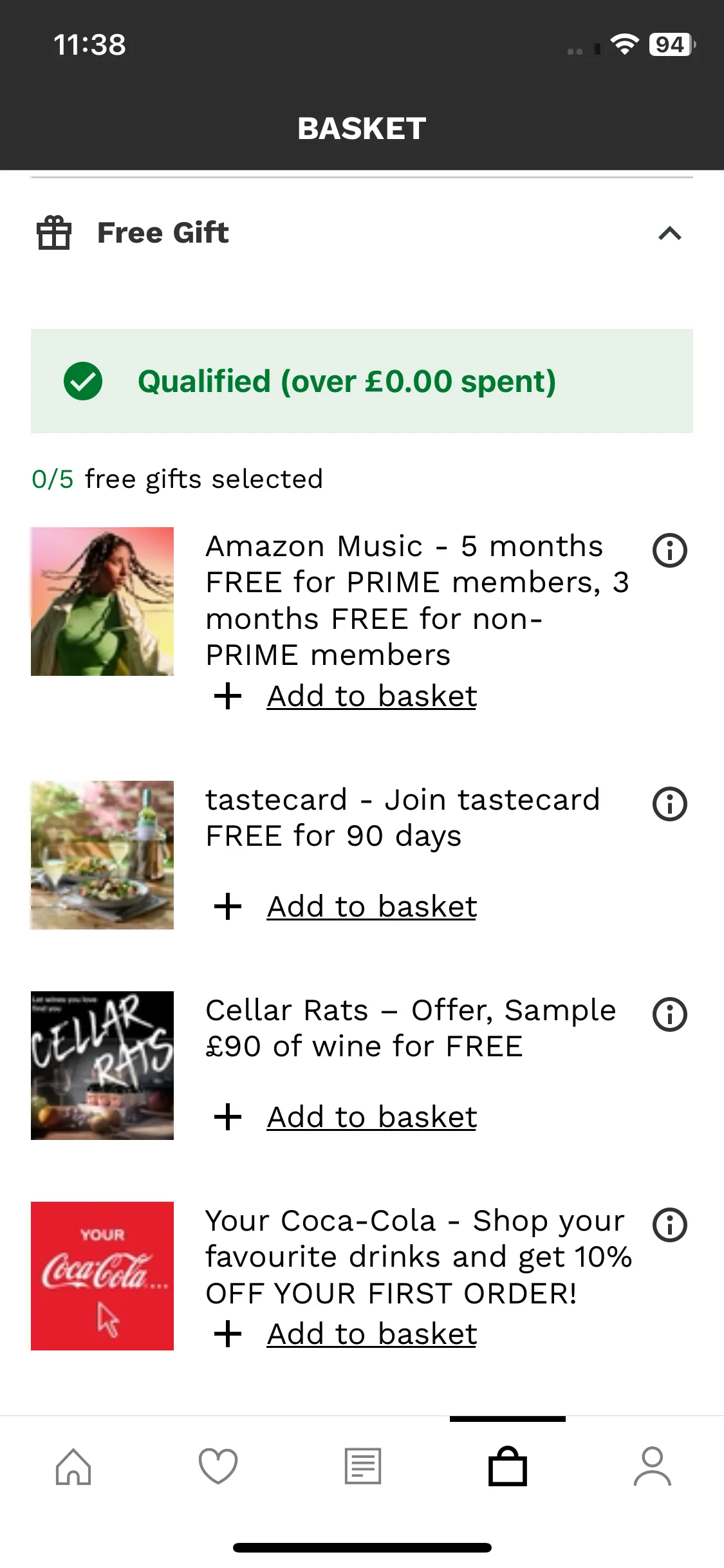Screen dimensions: 724x1568
Task: Show info for Cellar Rats offer
Action: point(669,1014)
